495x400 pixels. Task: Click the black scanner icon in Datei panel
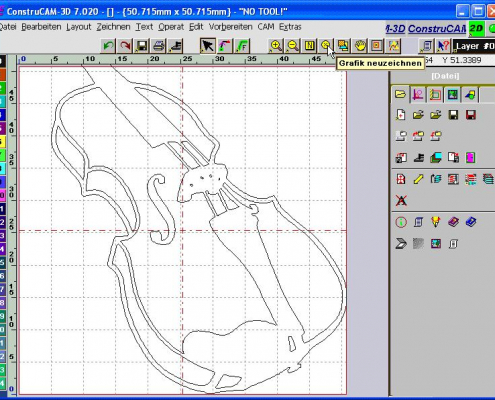[419, 157]
